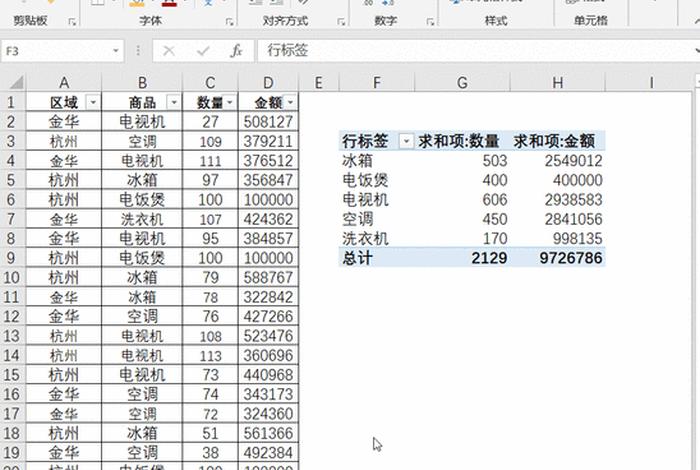Select cell D10 containing 588767
Viewport: 700px width, 470px height.
[268, 278]
